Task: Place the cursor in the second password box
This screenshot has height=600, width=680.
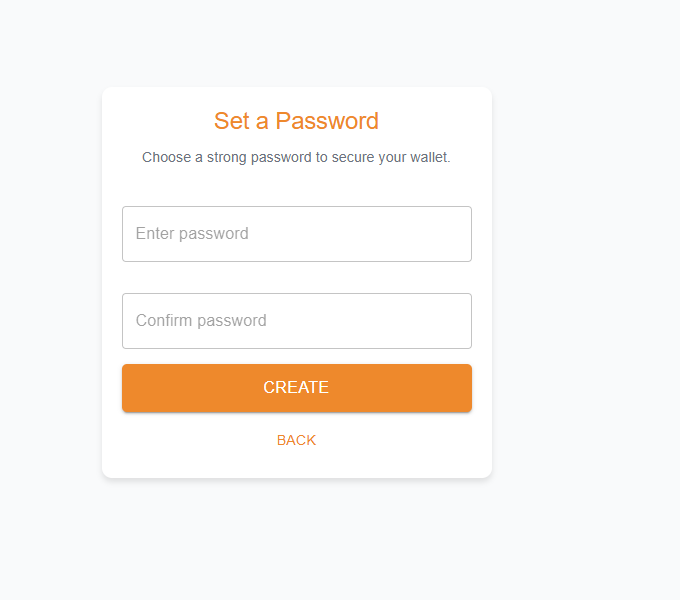Action: point(297,321)
